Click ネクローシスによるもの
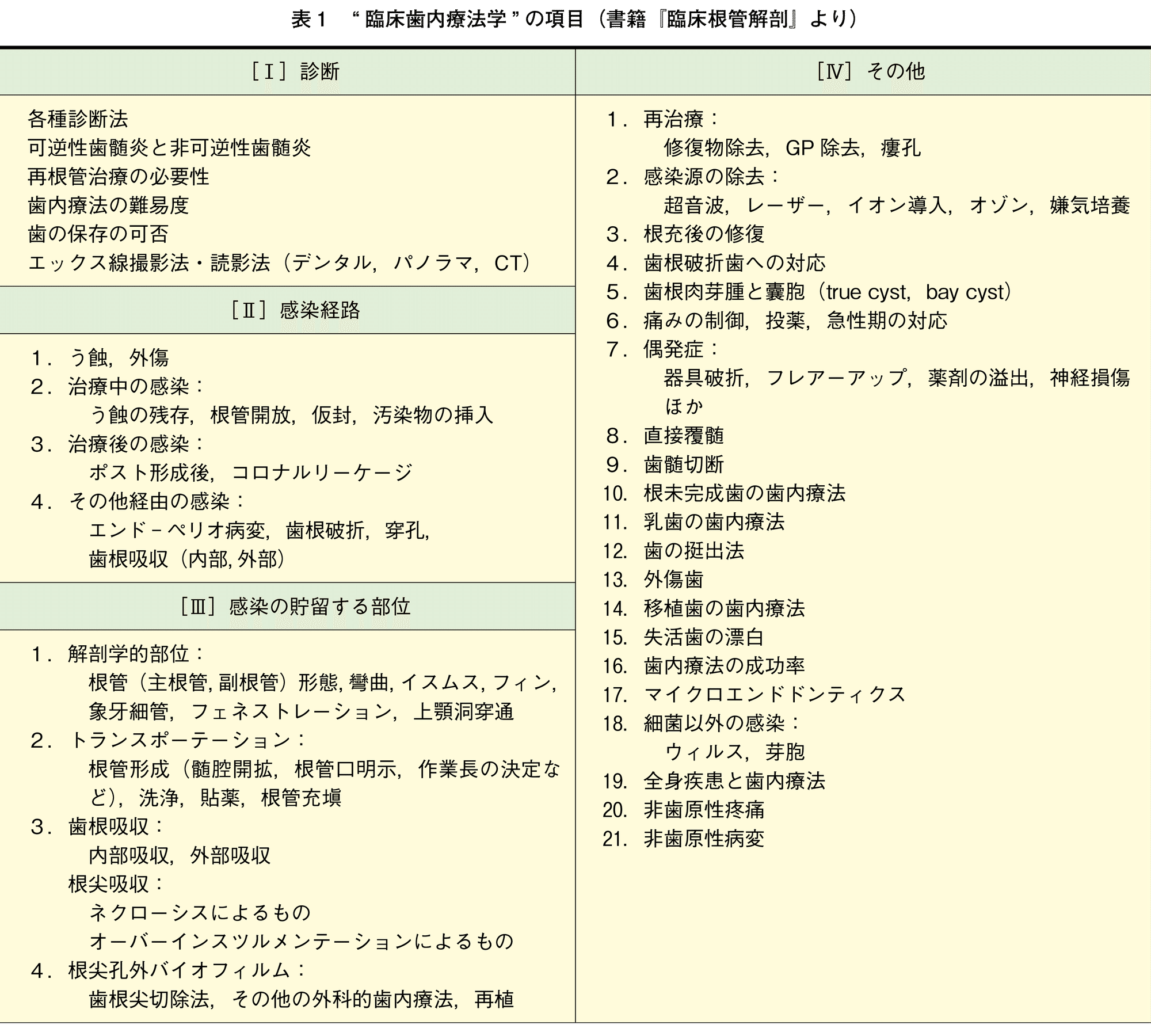The image size is (1151, 1036). click(200, 913)
